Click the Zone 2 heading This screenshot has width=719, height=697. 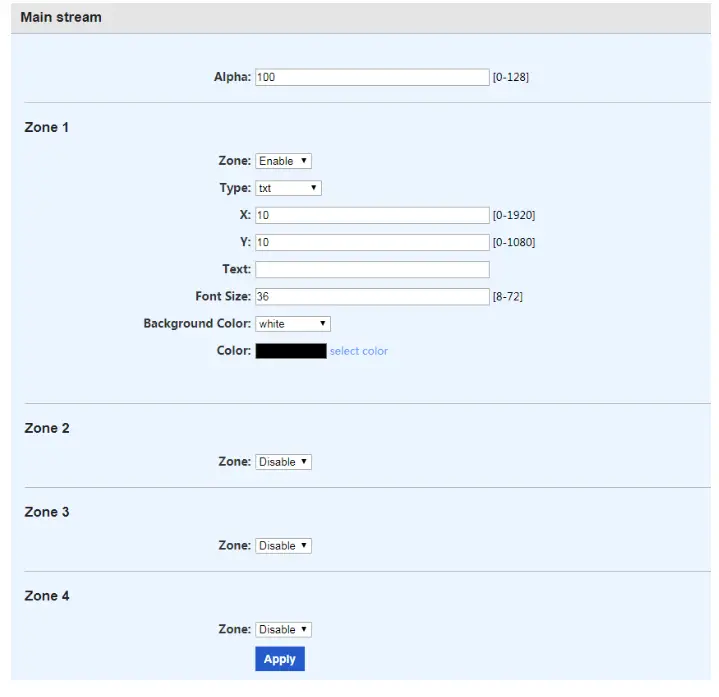47,428
